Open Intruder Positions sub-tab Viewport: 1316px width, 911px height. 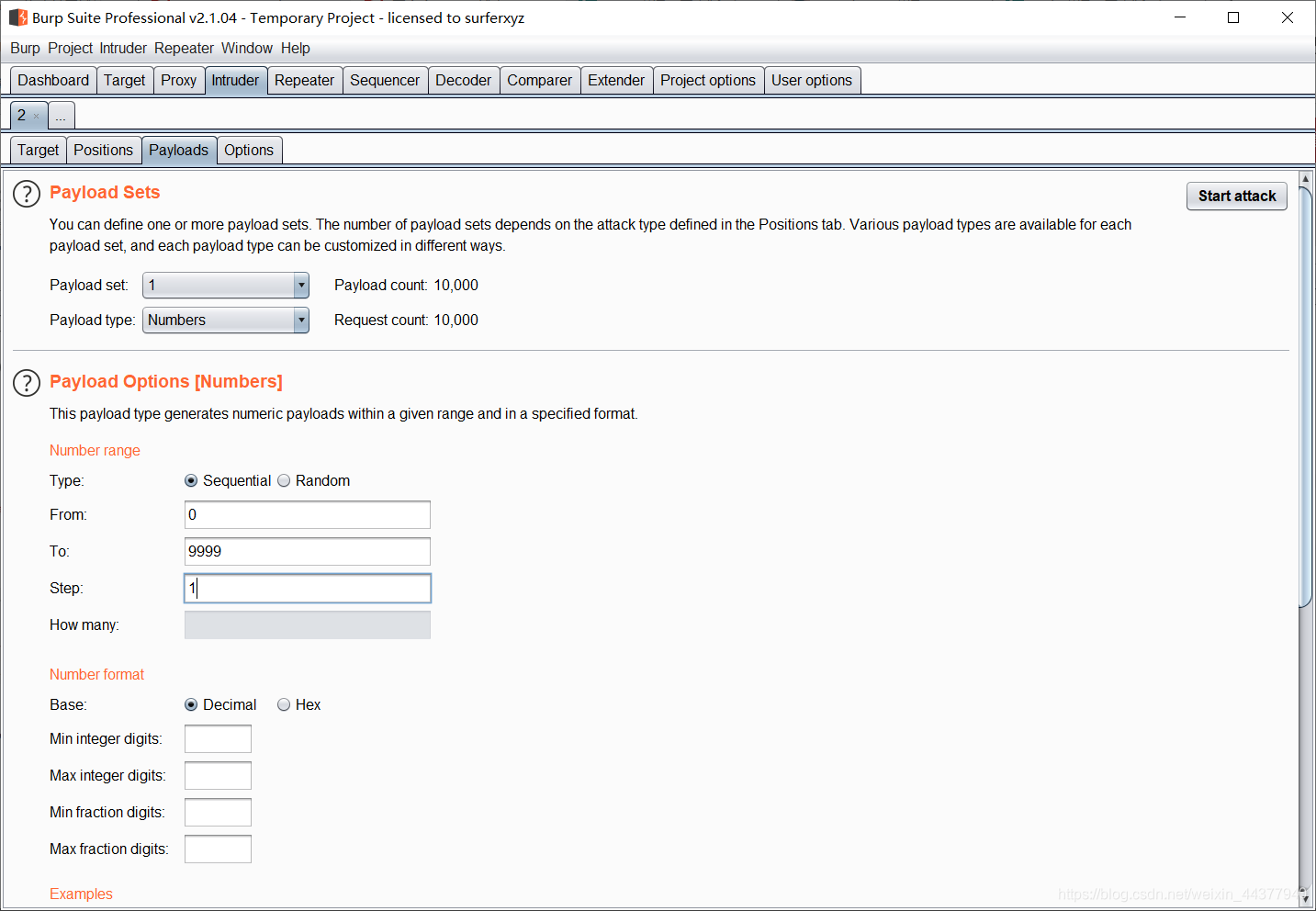pyautogui.click(x=104, y=150)
